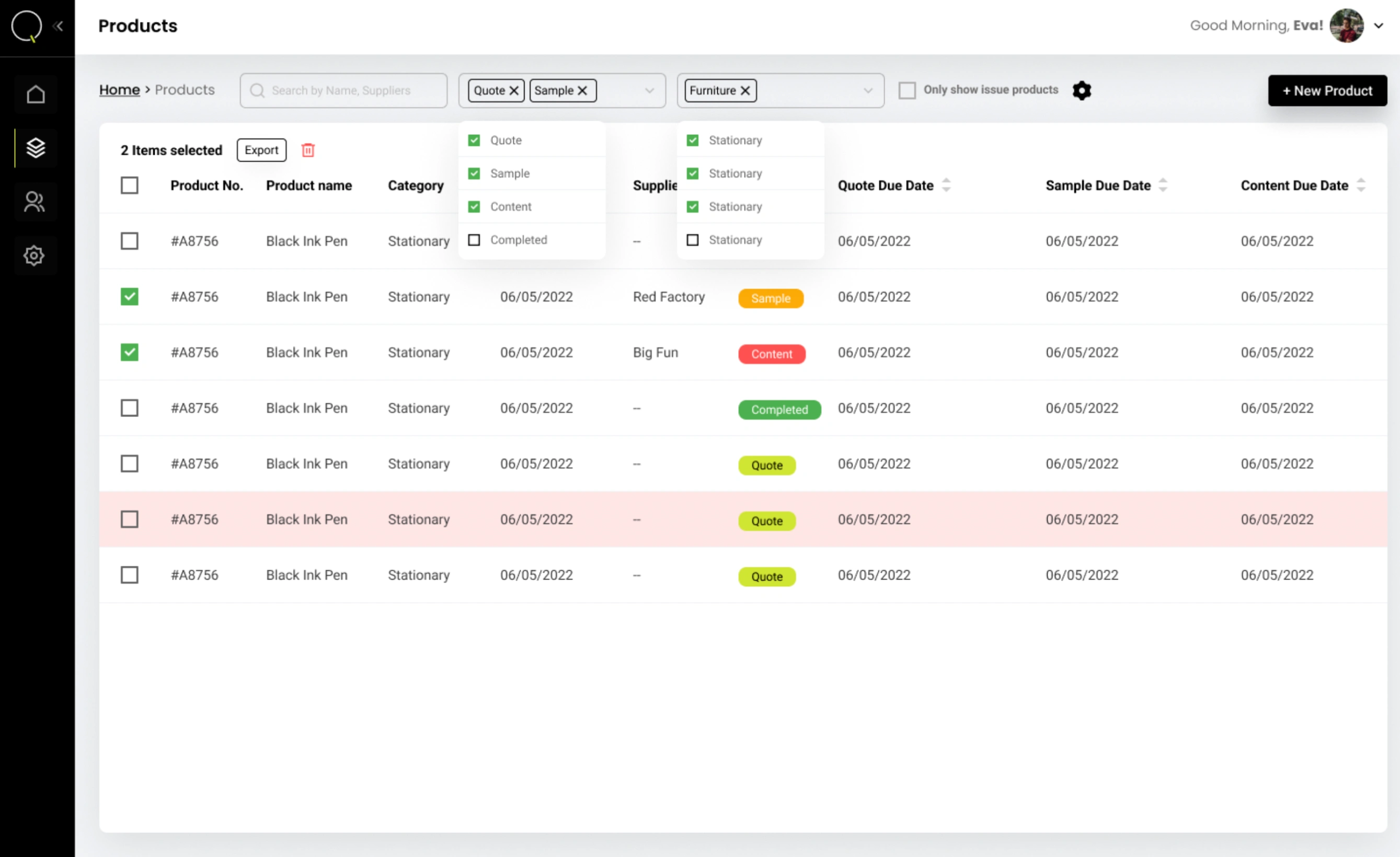This screenshot has width=1400, height=857.
Task: Toggle the select-all header checkbox
Action: pyautogui.click(x=130, y=185)
